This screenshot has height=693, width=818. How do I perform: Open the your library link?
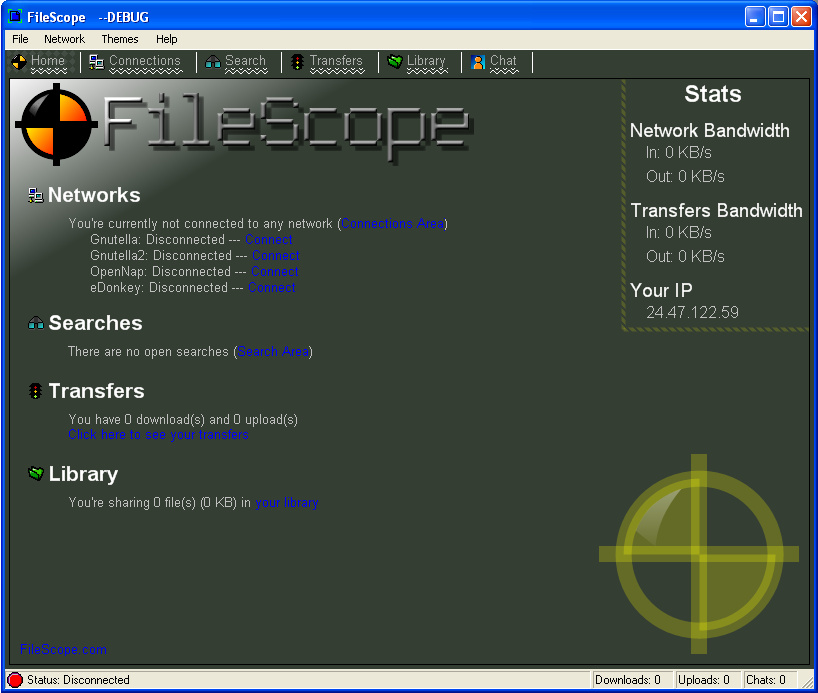click(287, 502)
